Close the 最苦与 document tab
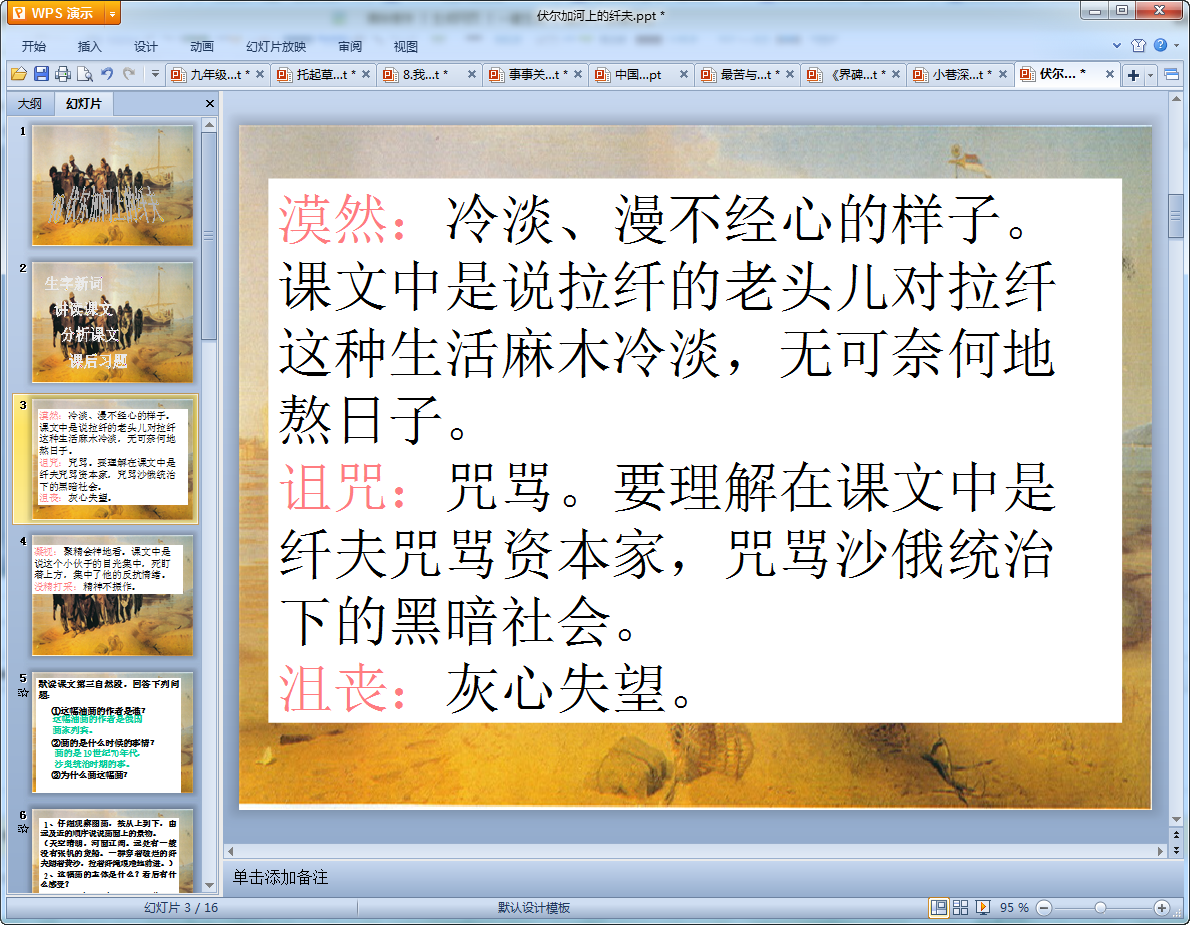Screen dimensions: 1190x925 789,74
